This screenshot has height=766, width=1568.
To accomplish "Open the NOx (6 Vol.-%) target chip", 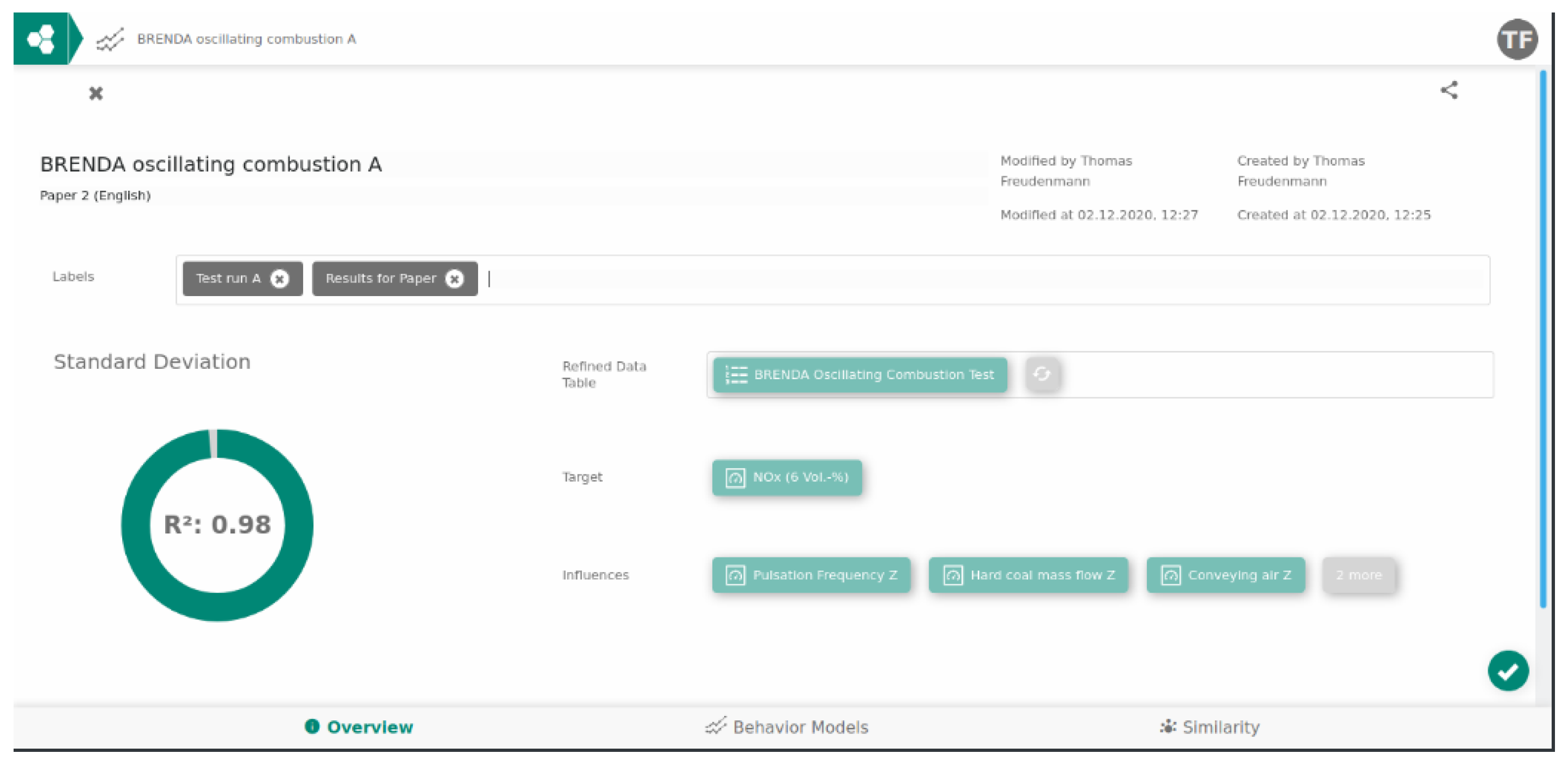I will click(786, 478).
